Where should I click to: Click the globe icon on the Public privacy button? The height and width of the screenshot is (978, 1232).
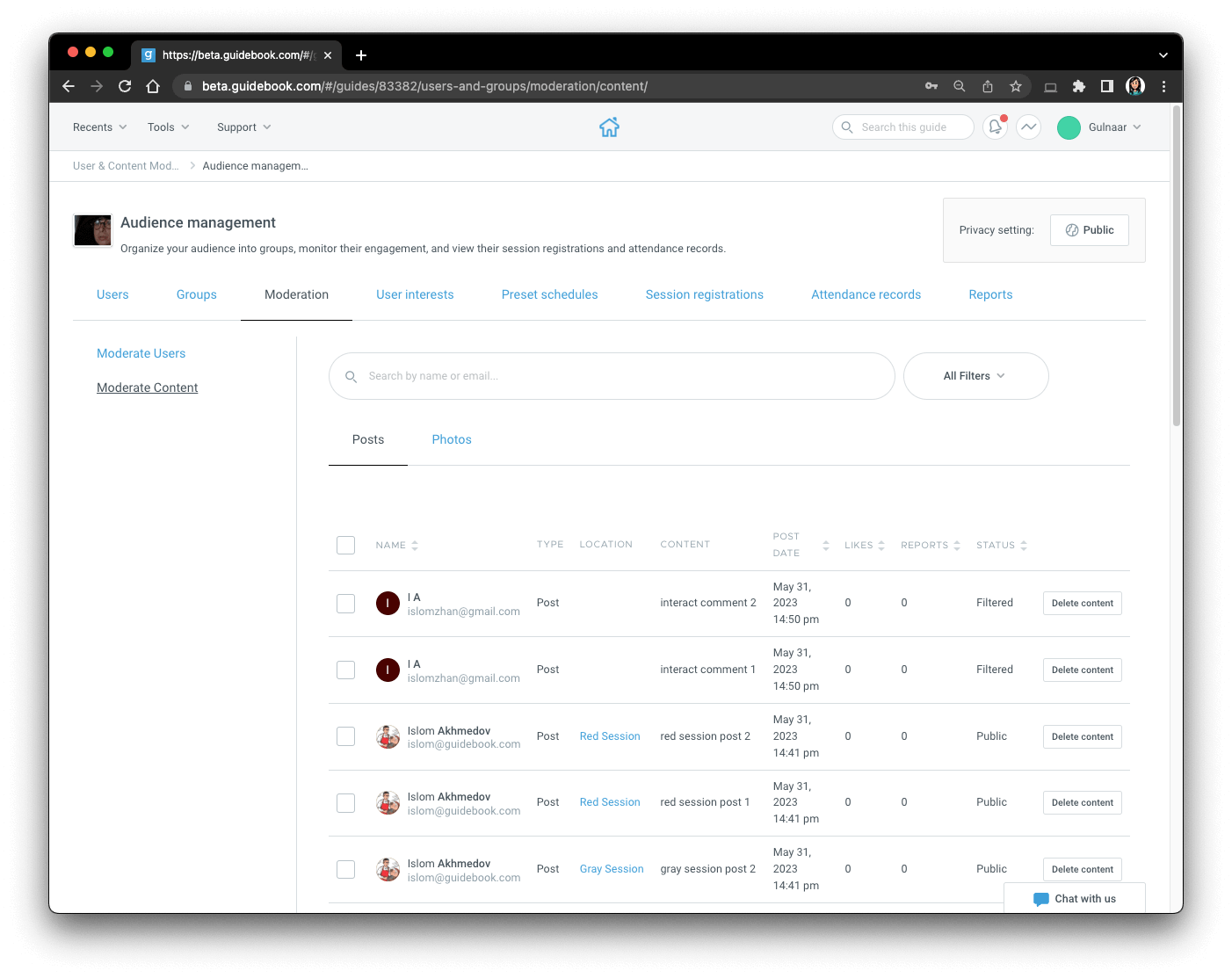click(x=1071, y=229)
